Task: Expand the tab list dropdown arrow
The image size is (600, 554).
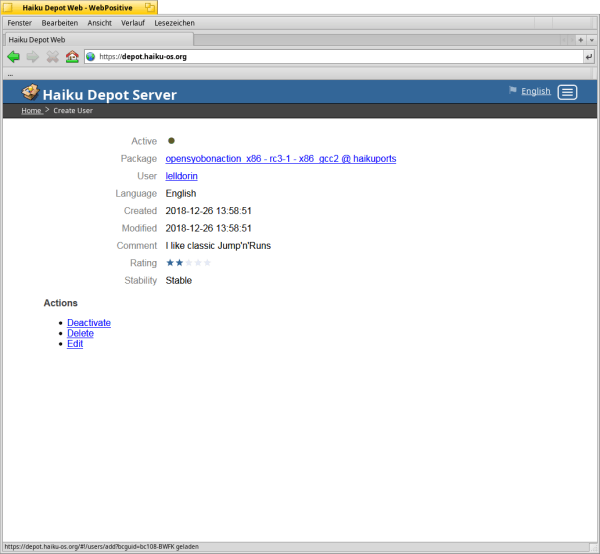Action: pyautogui.click(x=592, y=39)
